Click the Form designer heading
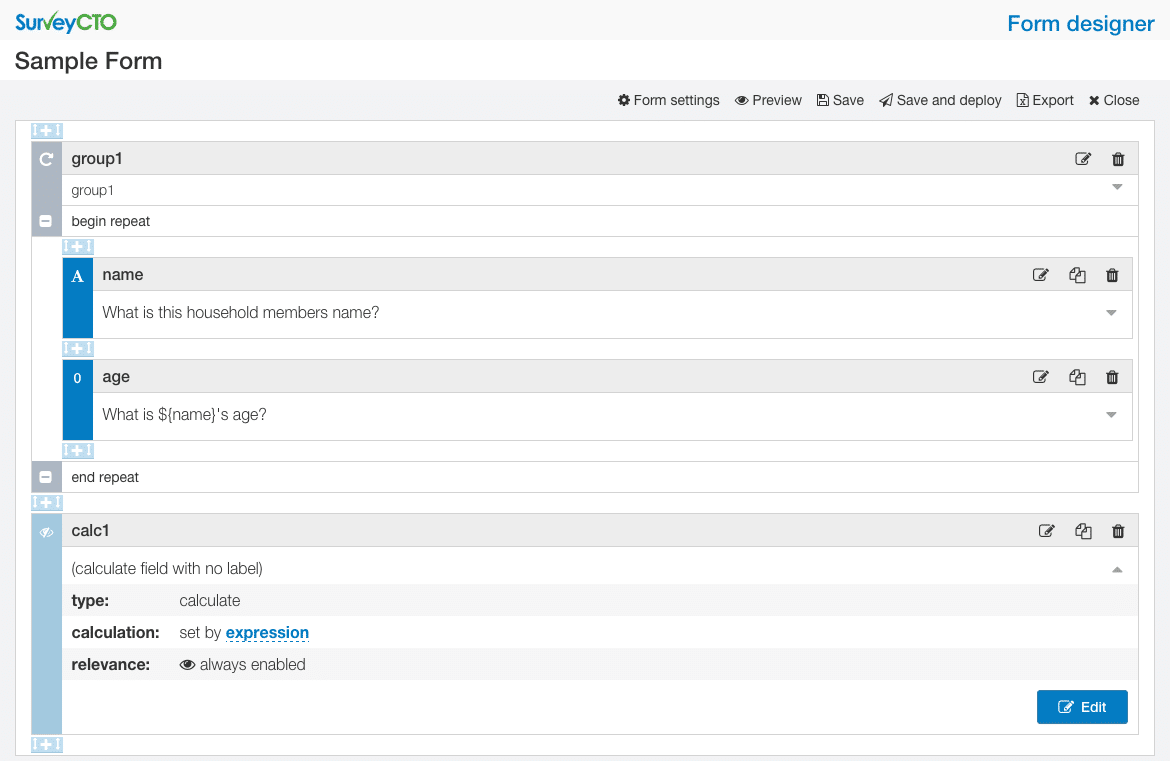This screenshot has height=761, width=1170. 1080,24
